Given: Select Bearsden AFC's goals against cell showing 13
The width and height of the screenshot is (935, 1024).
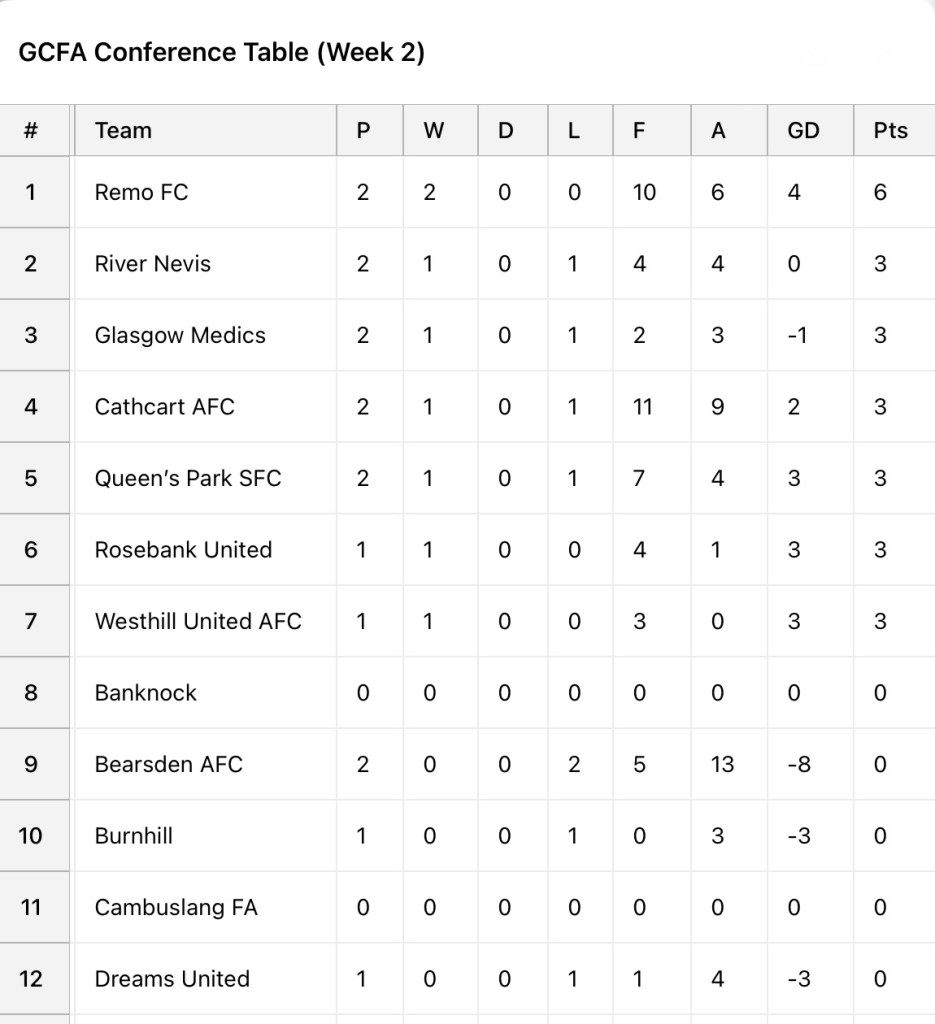Looking at the screenshot, I should 722,764.
